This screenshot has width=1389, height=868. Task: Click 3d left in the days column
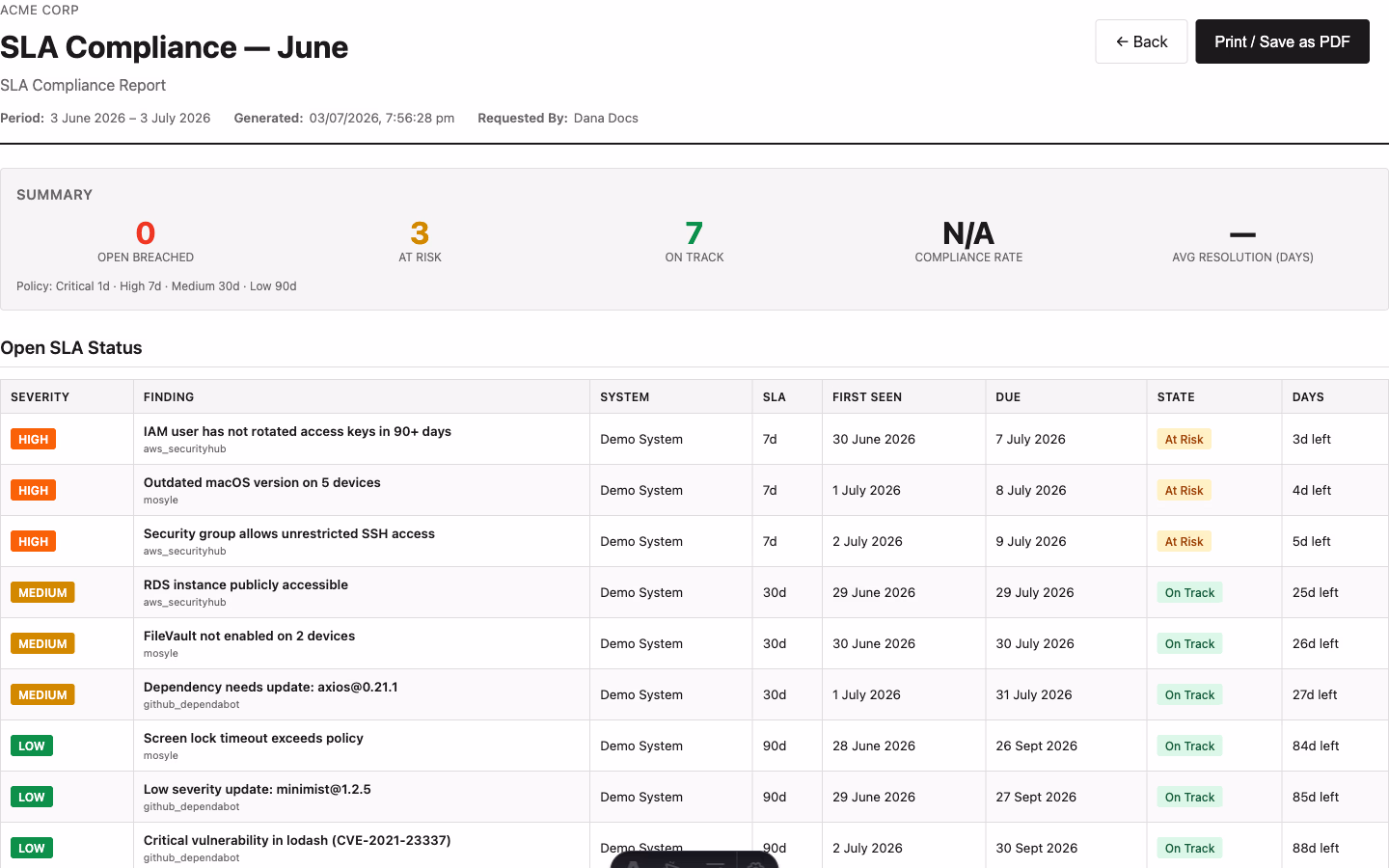pyautogui.click(x=1312, y=439)
